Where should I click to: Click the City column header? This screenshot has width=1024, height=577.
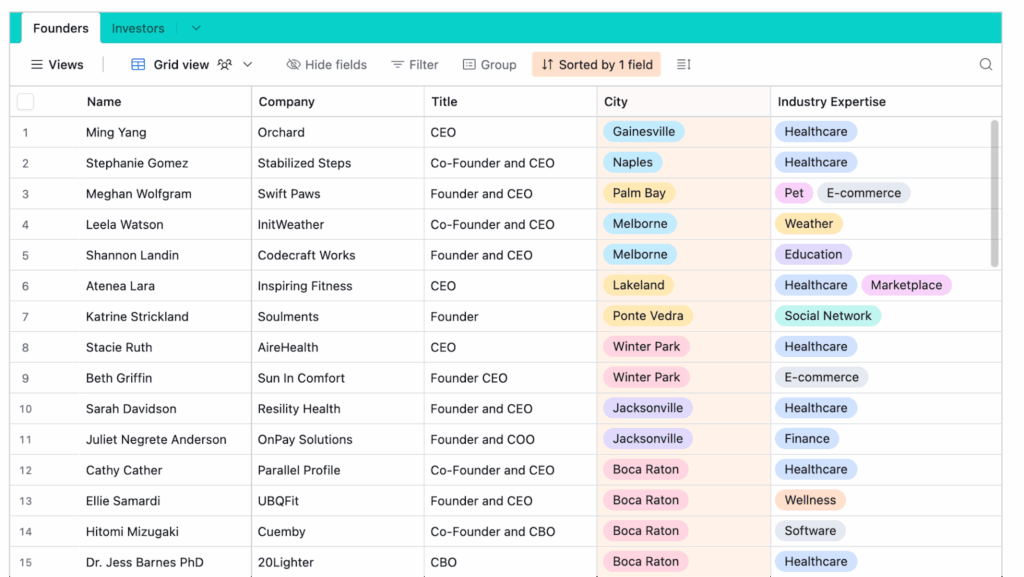(x=616, y=102)
